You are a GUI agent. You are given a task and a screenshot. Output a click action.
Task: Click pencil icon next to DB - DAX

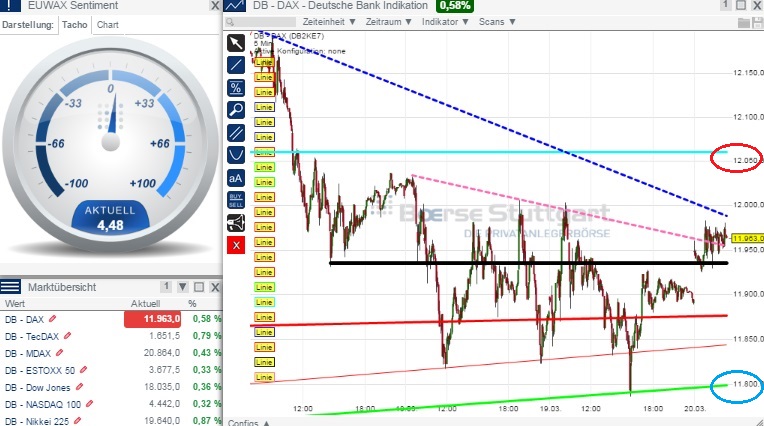tap(53, 319)
